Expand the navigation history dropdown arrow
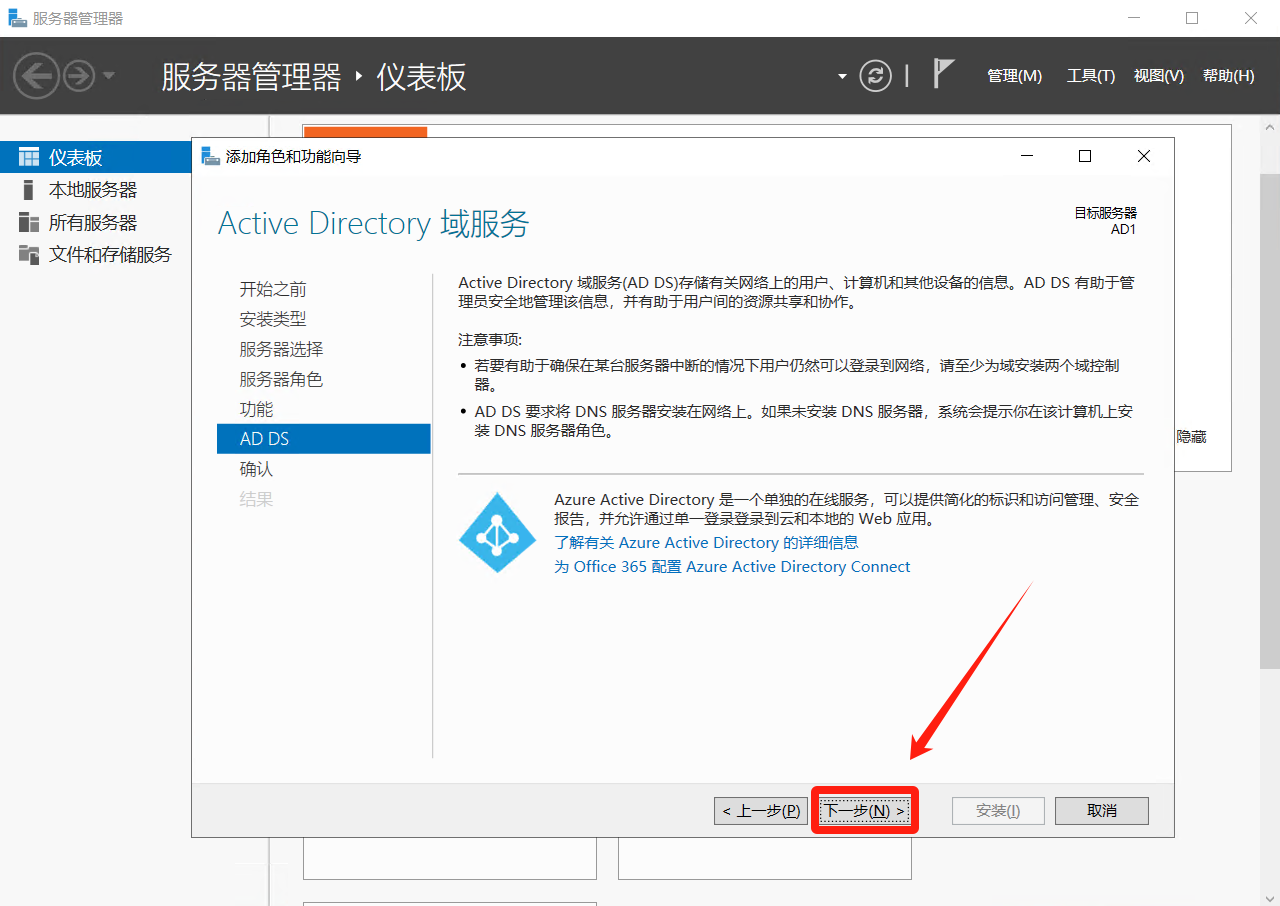Viewport: 1280px width, 906px height. [109, 76]
